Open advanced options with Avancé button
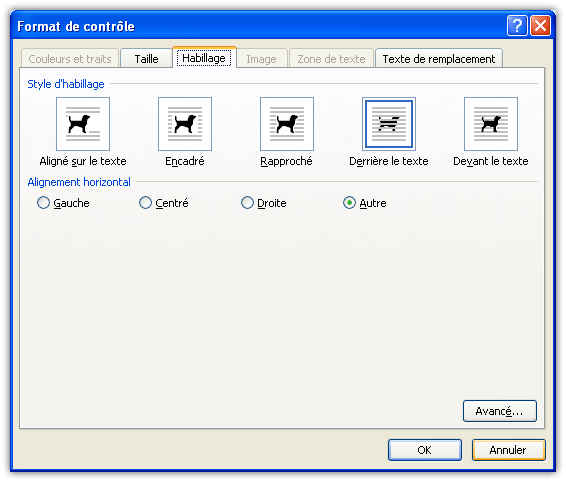Viewport: 566px width, 482px height. (500, 411)
